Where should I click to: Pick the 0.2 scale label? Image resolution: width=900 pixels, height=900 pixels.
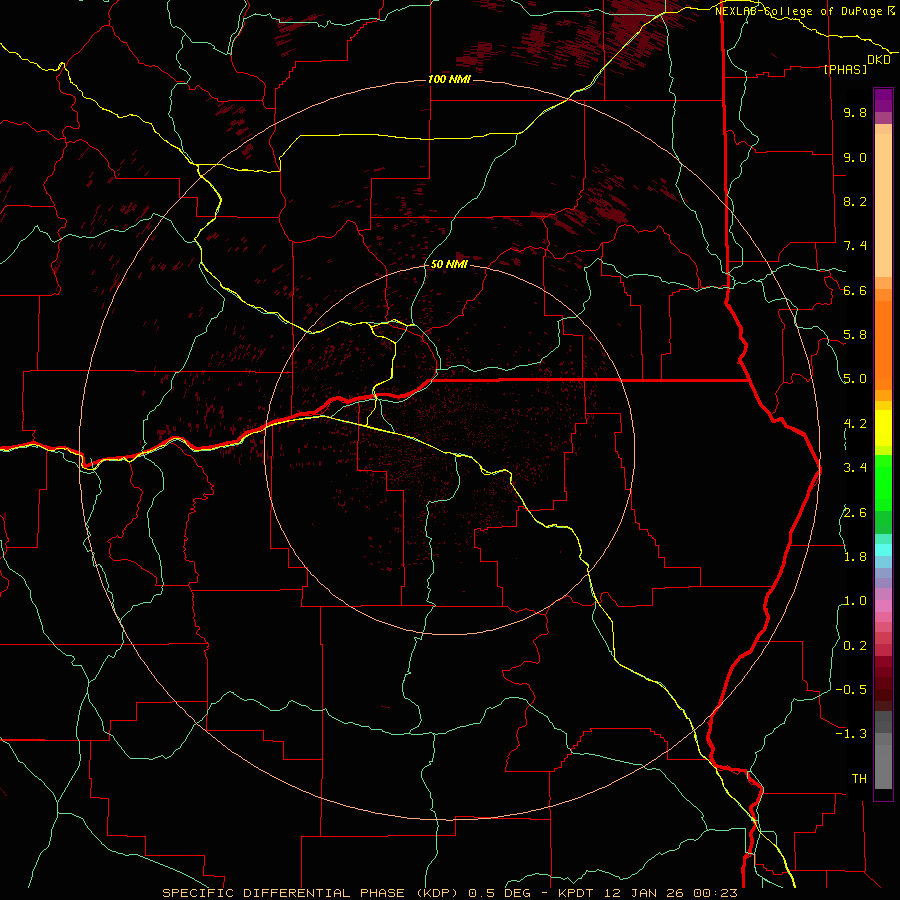855,646
